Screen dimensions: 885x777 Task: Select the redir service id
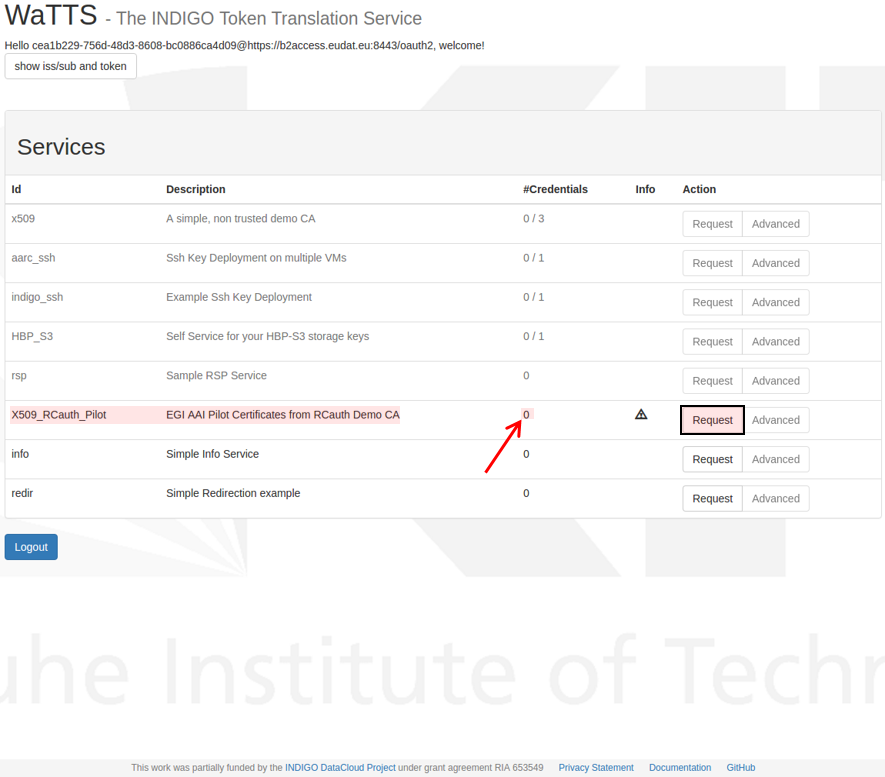click(x=22, y=493)
